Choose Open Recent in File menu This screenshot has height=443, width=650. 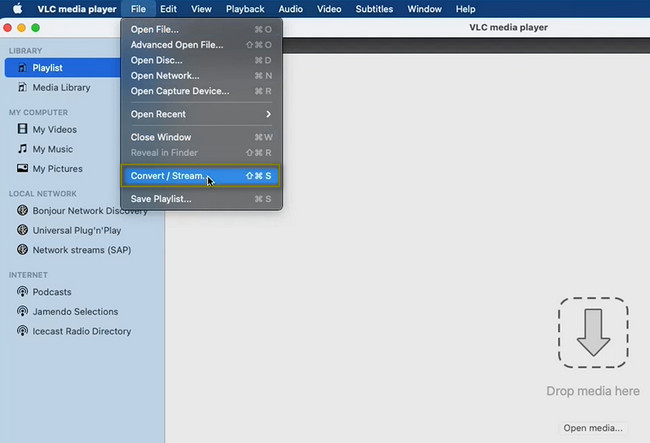(201, 114)
